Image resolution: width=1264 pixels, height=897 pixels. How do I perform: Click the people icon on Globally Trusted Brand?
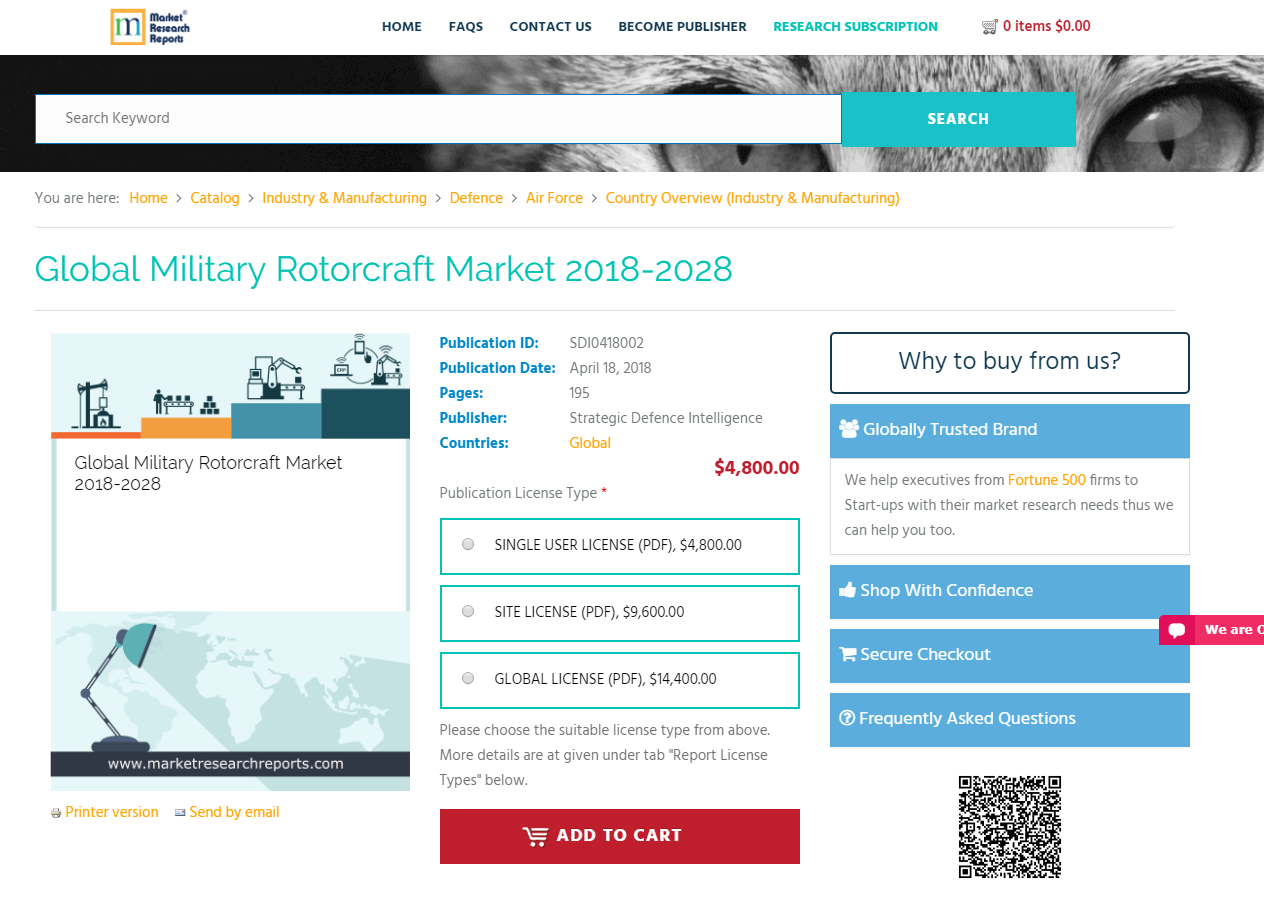pos(849,429)
